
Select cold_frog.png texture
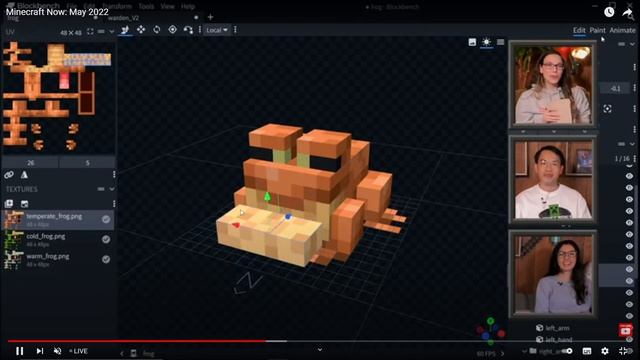(58, 240)
